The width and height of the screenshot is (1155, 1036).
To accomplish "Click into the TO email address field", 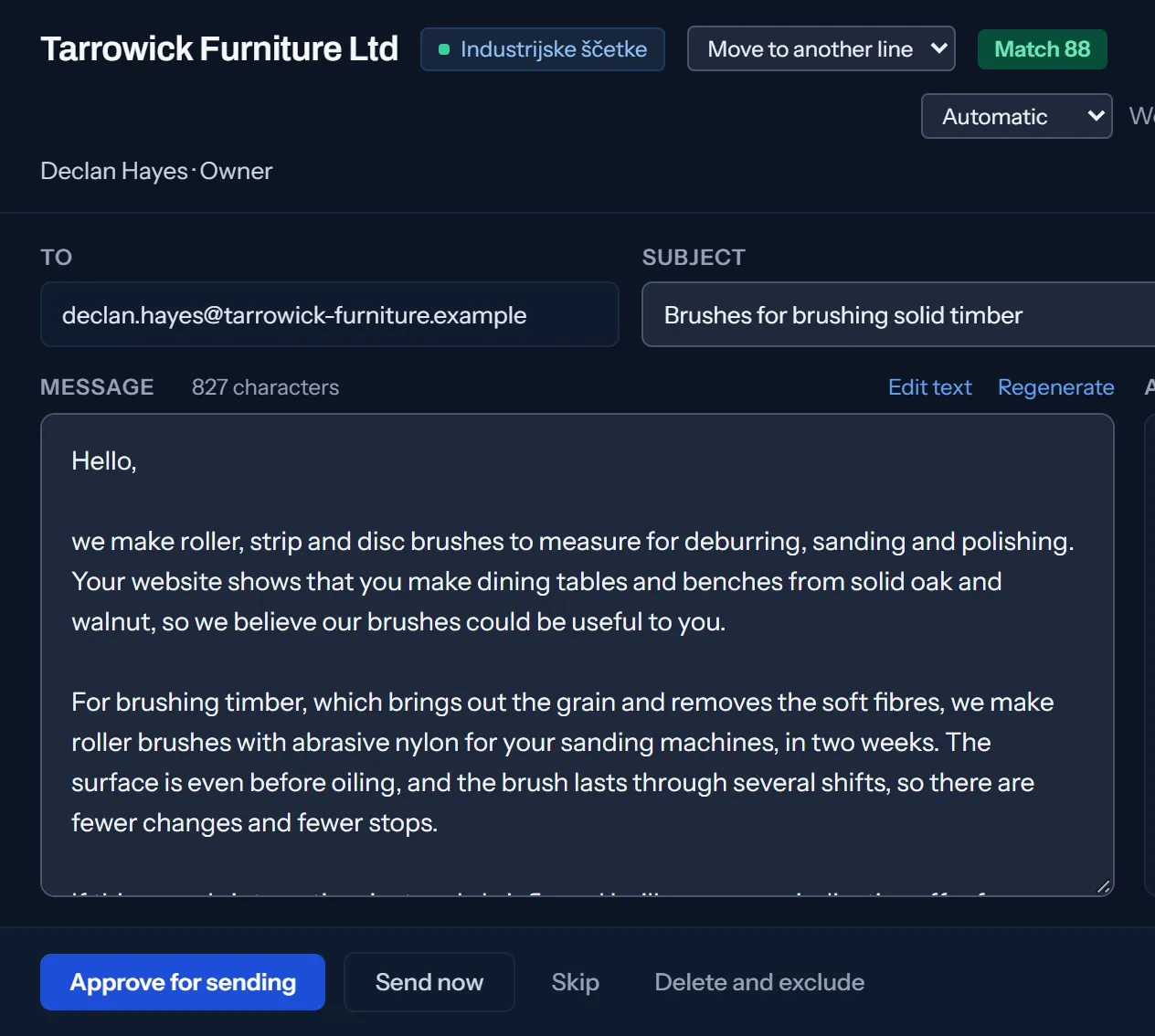I will pos(330,314).
